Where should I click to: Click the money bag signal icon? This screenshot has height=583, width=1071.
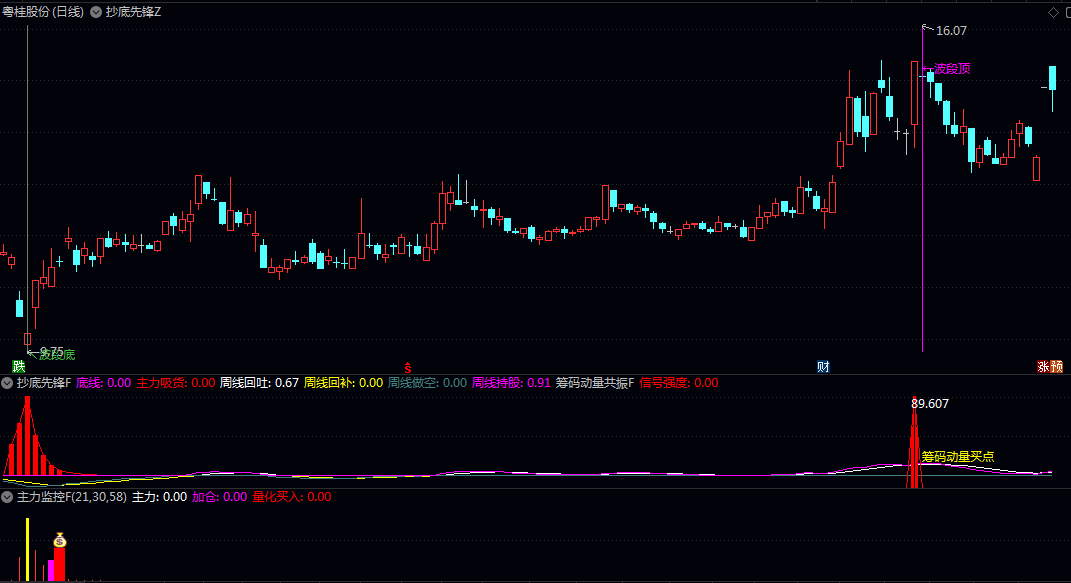click(x=60, y=540)
